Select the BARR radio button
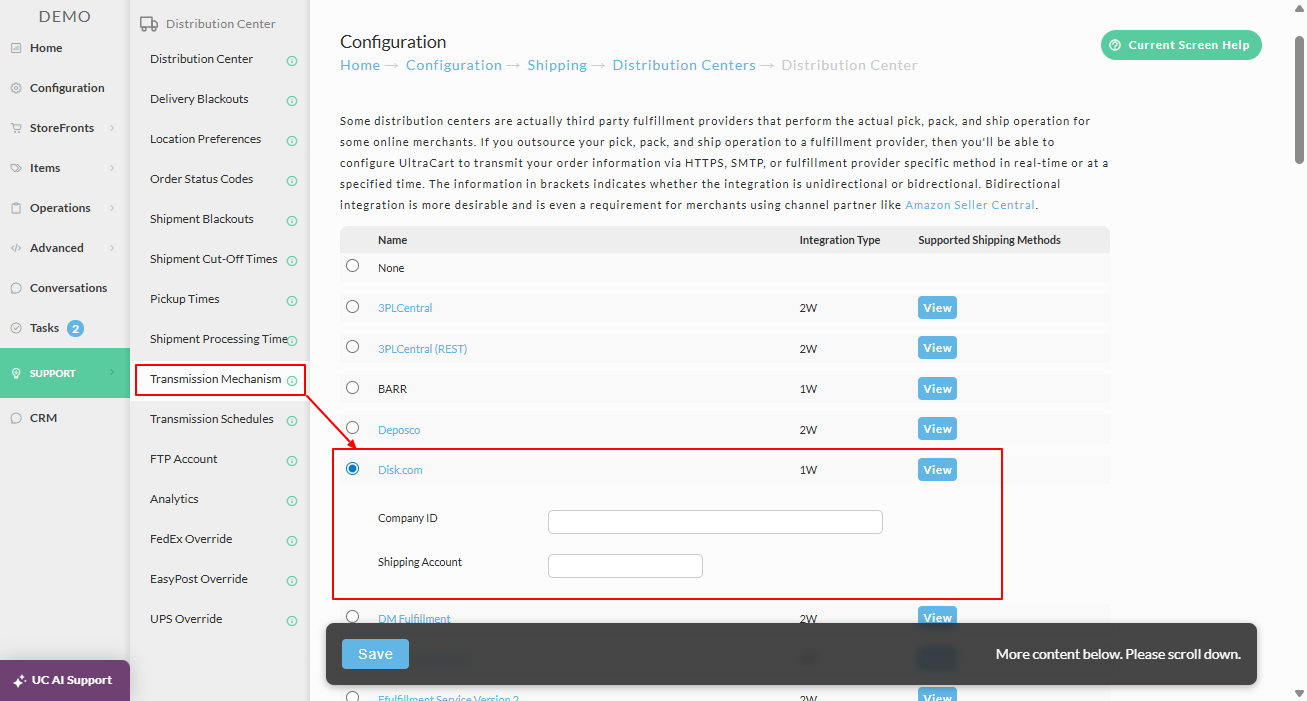Viewport: 1307px width, 701px height. click(352, 387)
